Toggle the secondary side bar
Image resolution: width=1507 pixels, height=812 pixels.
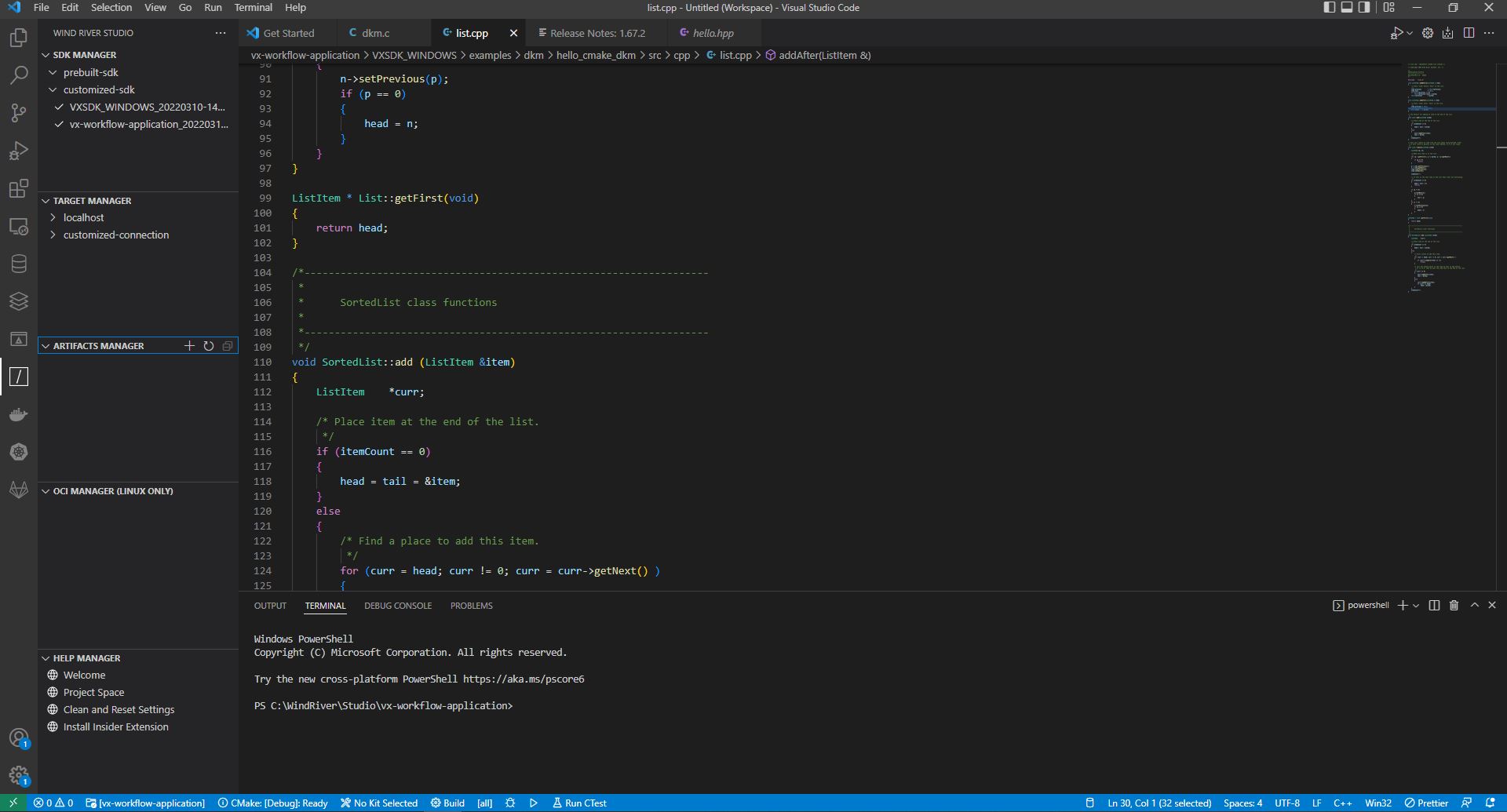[x=1364, y=8]
